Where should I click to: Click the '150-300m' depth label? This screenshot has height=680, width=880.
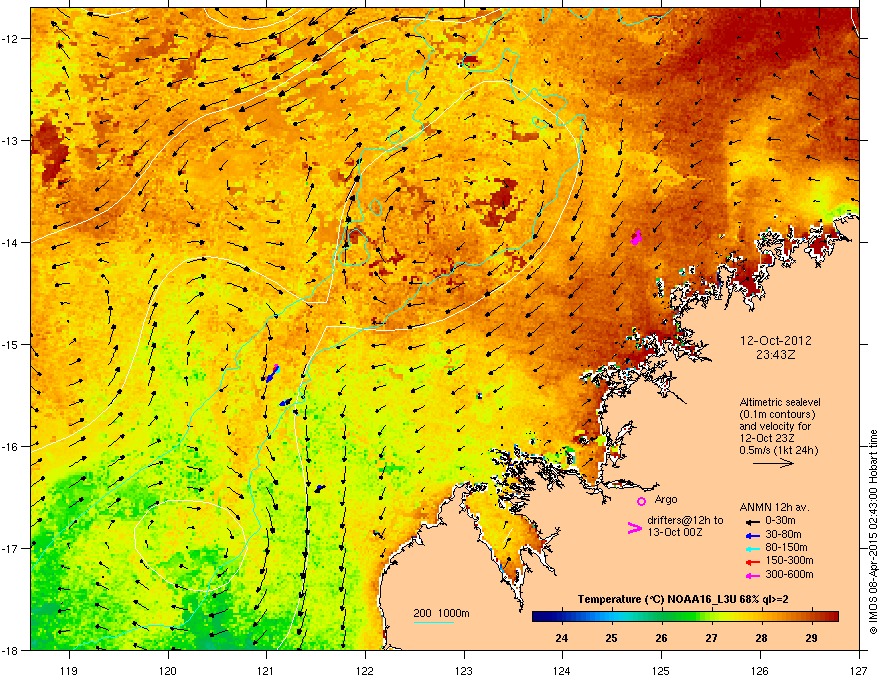[789, 560]
